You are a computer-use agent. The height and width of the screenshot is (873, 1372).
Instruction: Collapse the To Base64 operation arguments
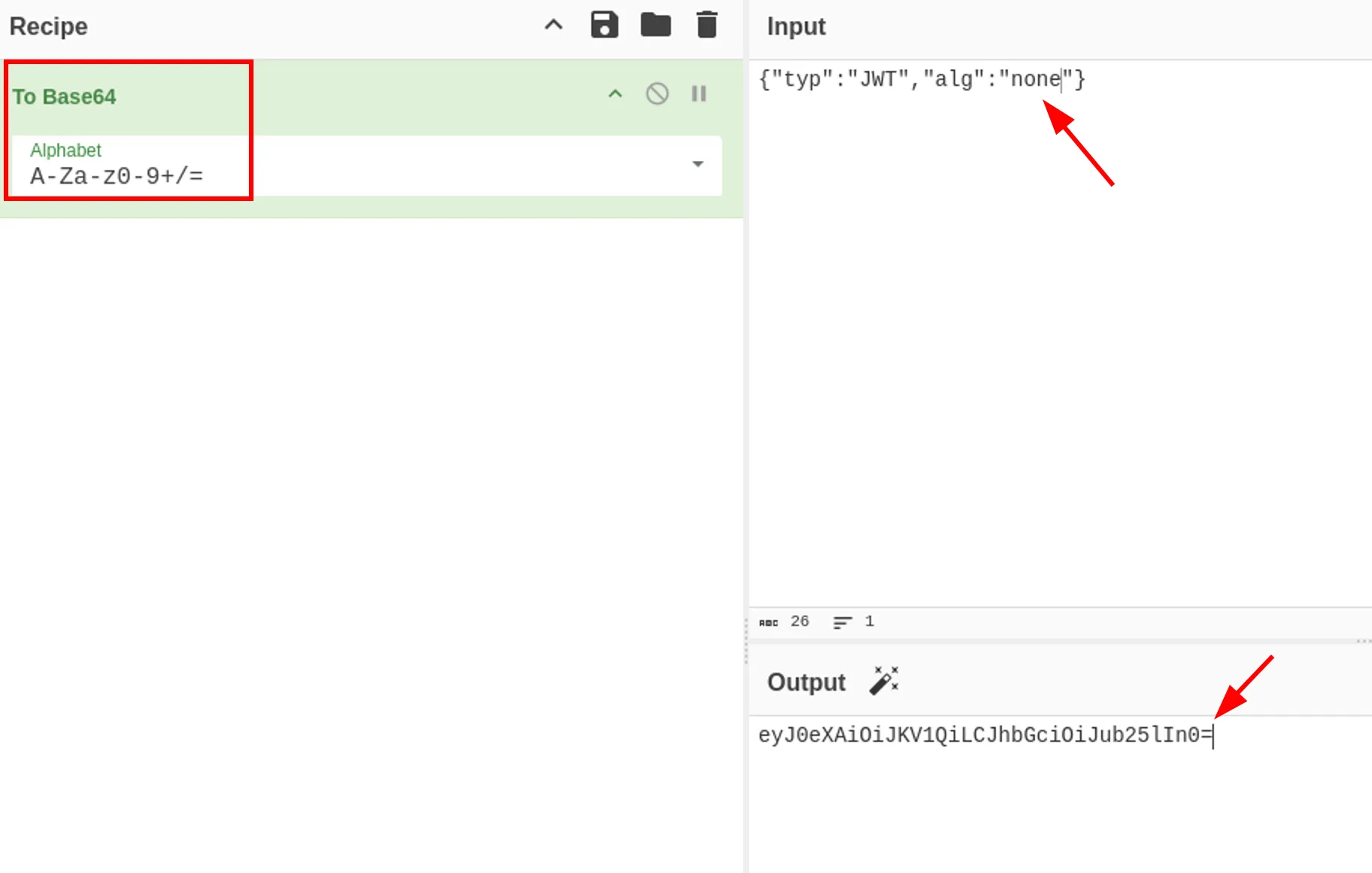pyautogui.click(x=615, y=94)
